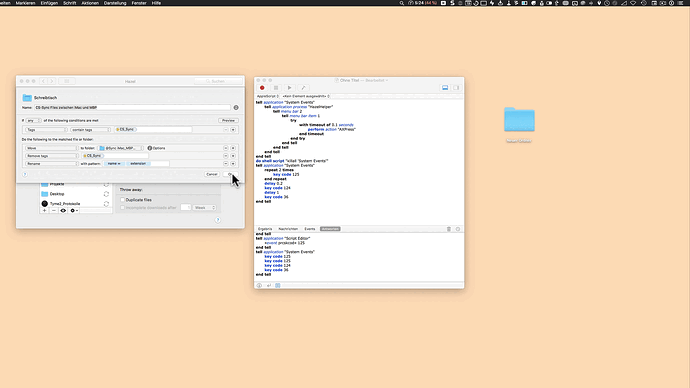Open the Hilfe menu
The width and height of the screenshot is (690, 388).
156,3
